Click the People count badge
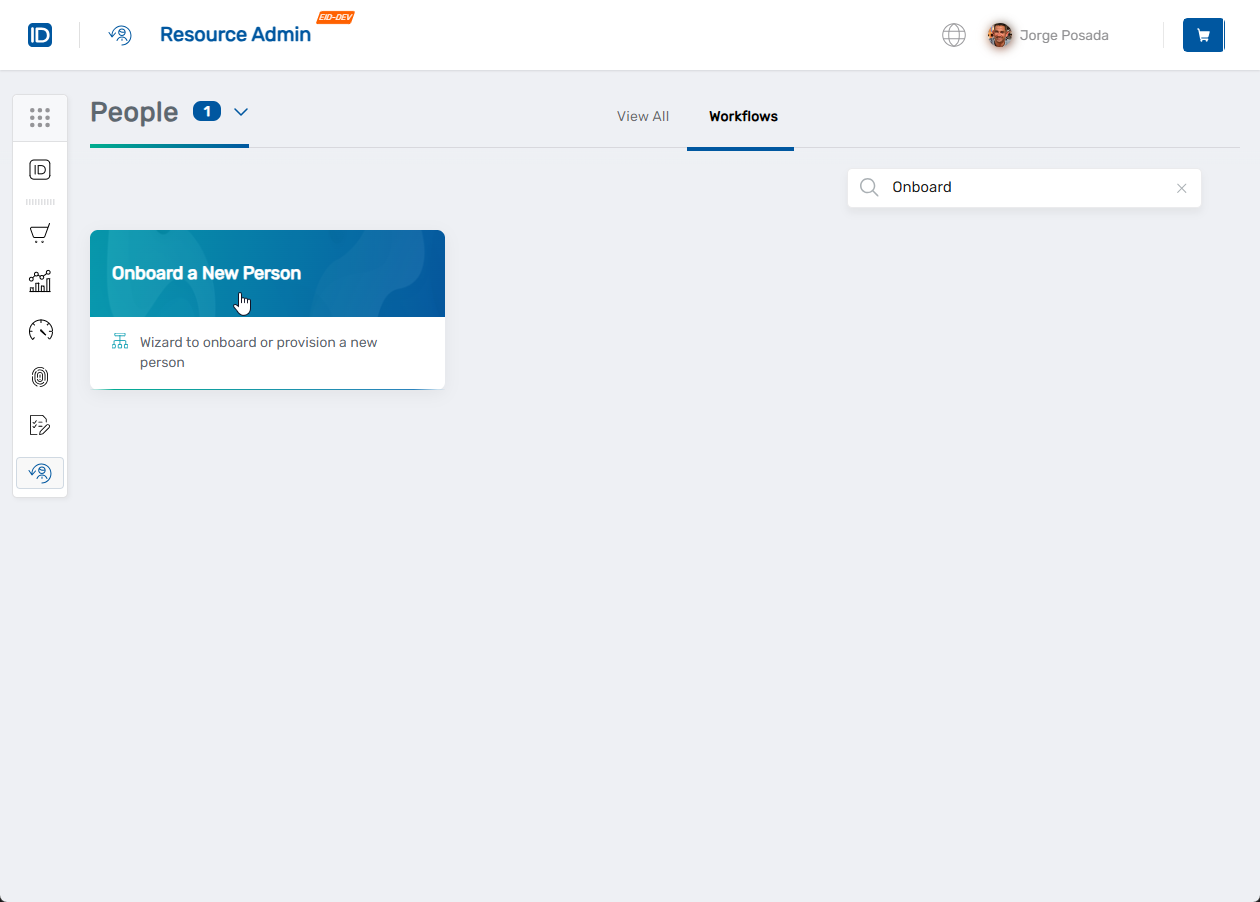This screenshot has height=902, width=1260. pos(207,112)
